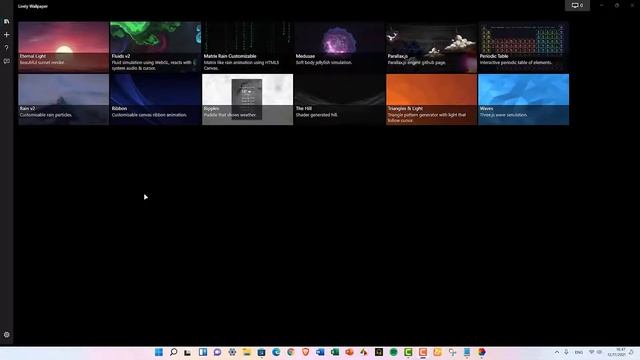Viewport: 640px width, 360px height.
Task: Open PowerPoint from taskbar
Action: tap(349, 352)
